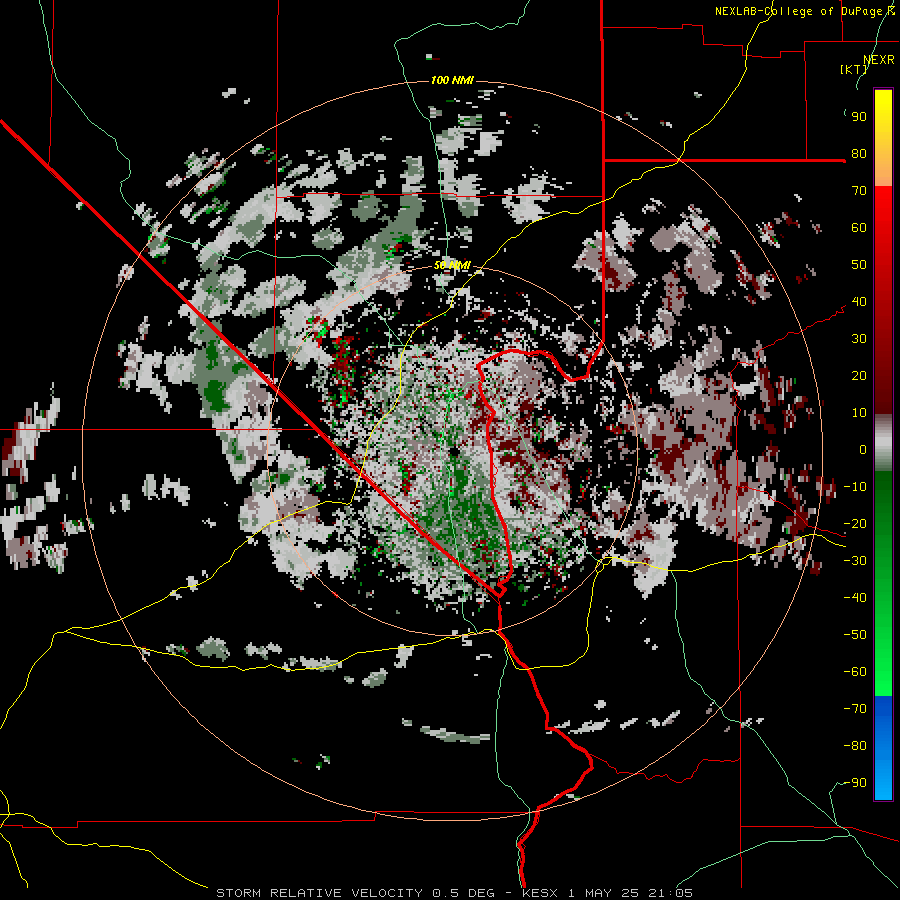This screenshot has height=900, width=900.
Task: Pick the blue segment at the color bar bottom
Action: pyautogui.click(x=883, y=747)
